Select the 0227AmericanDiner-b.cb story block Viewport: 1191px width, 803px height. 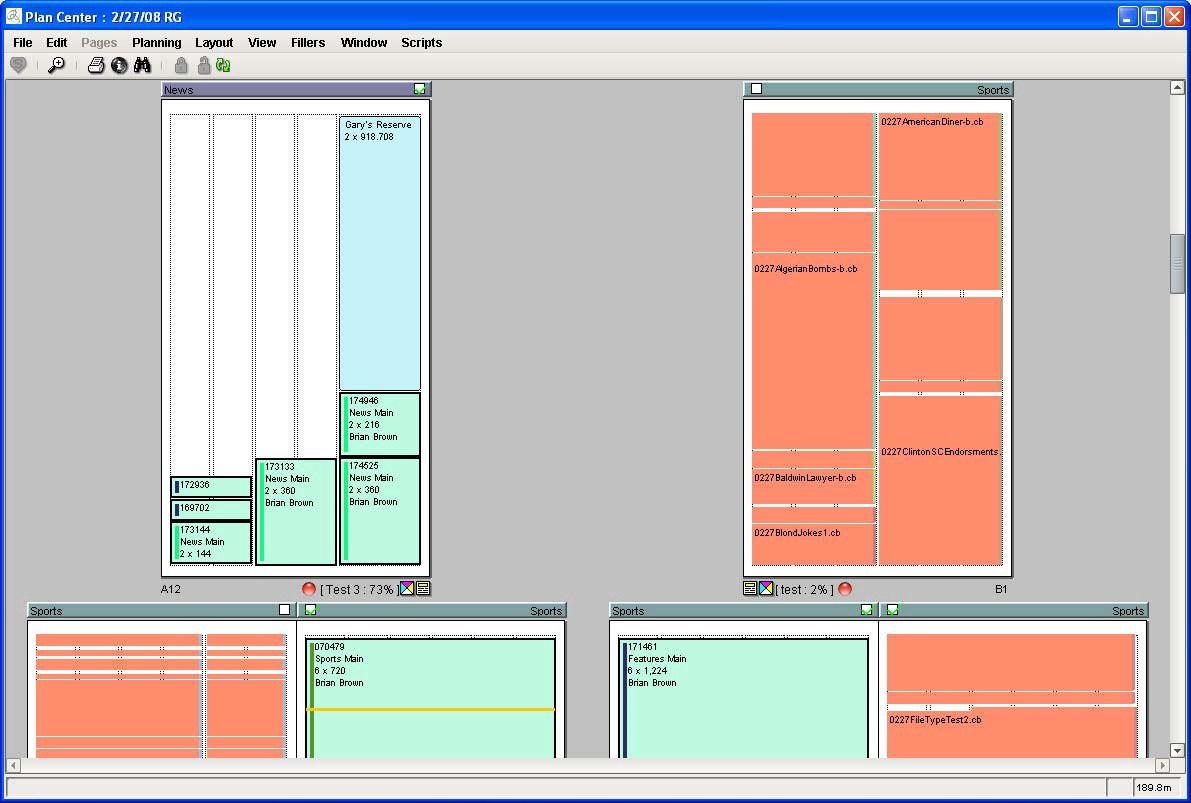pos(940,157)
